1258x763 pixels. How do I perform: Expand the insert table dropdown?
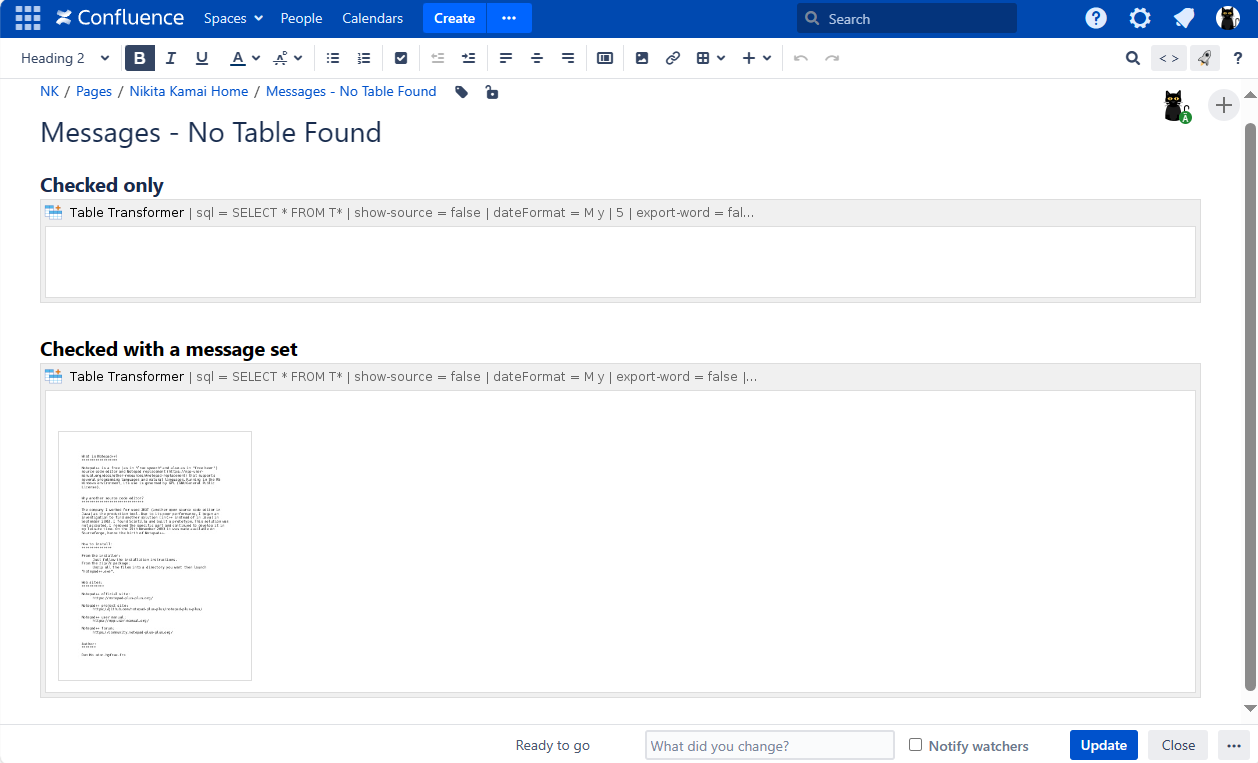719,58
